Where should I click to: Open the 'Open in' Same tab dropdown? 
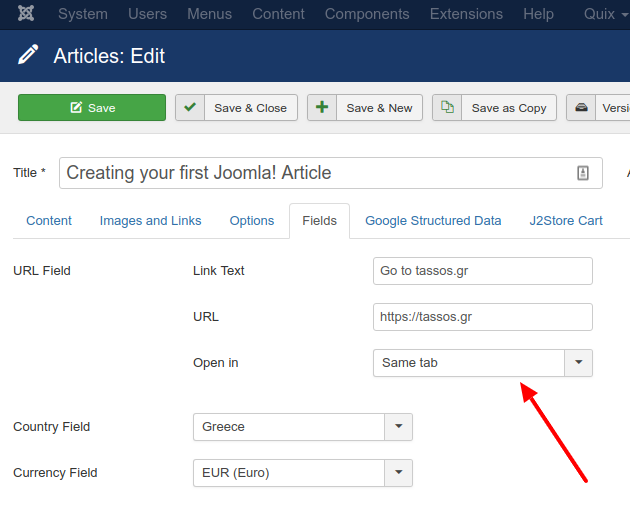pyautogui.click(x=483, y=363)
